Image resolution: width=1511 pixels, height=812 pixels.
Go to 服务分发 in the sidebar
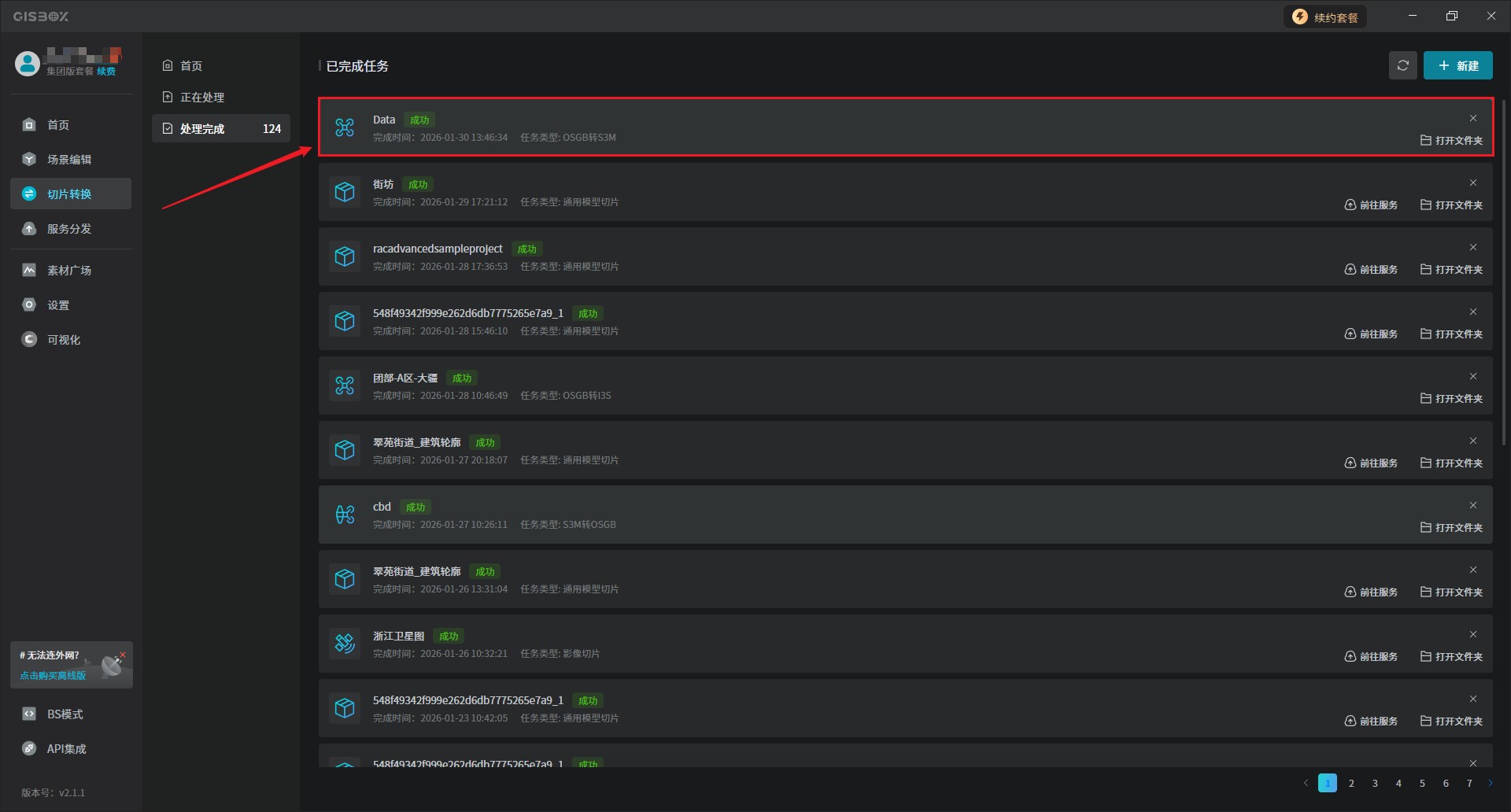point(70,229)
